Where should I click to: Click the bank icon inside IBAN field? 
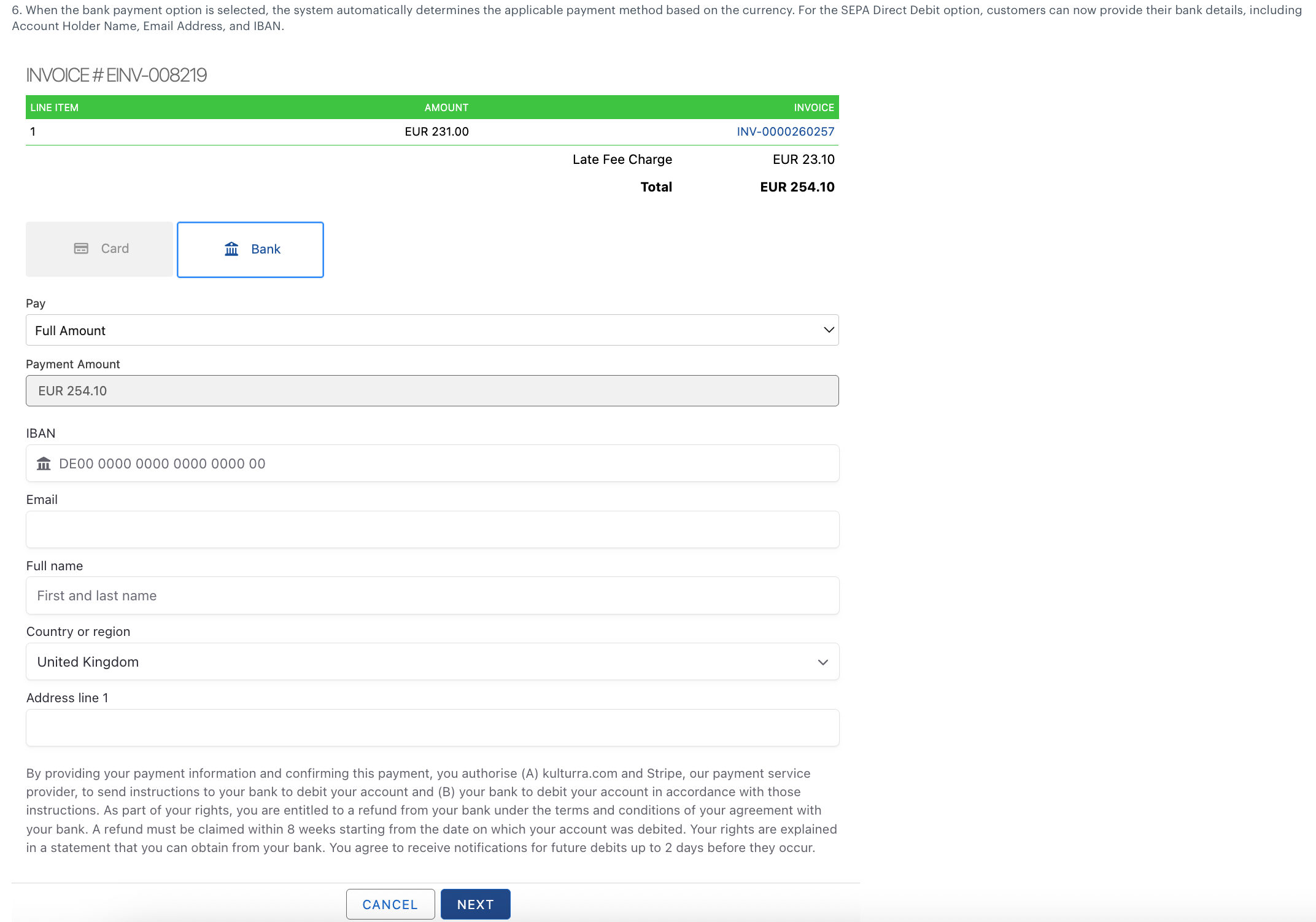(44, 464)
